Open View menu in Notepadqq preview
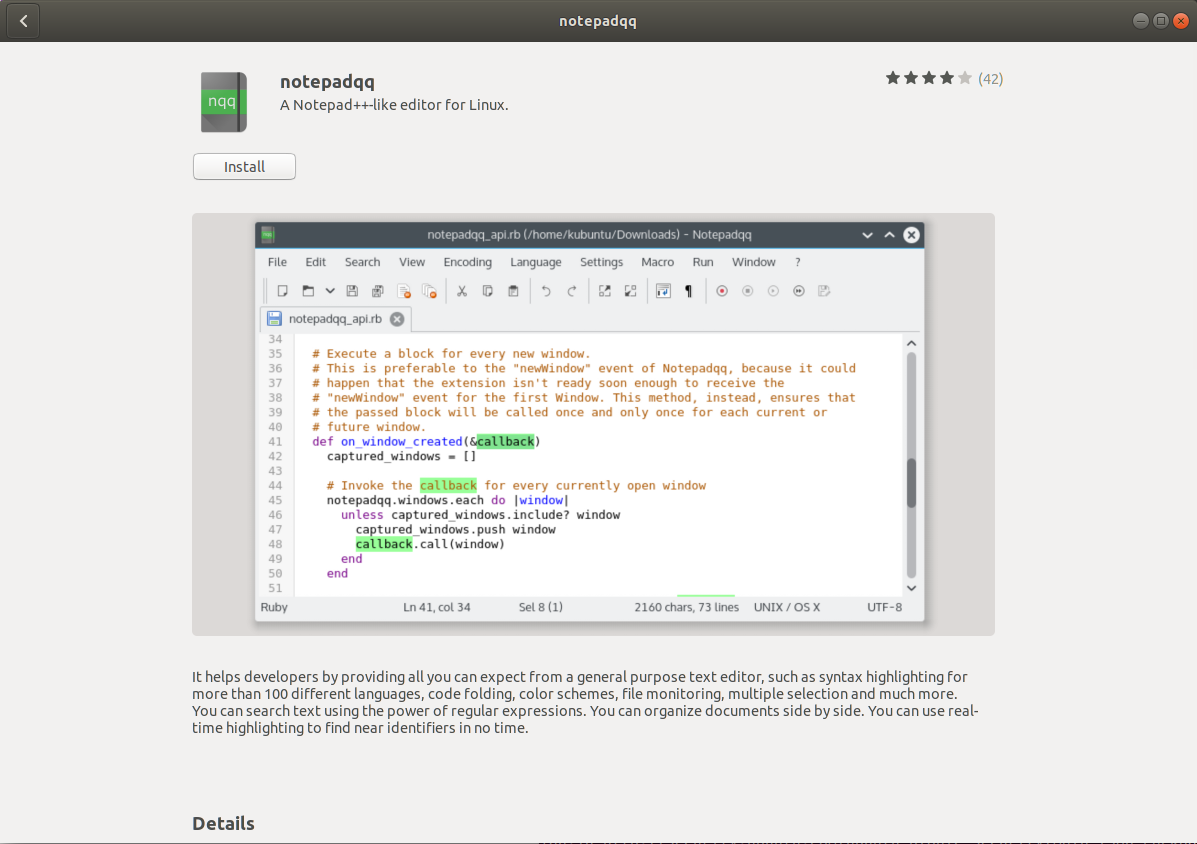 pos(411,262)
